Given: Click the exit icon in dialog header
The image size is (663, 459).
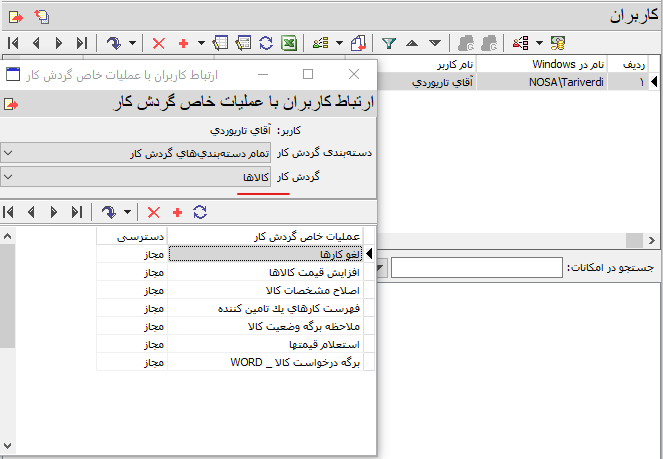Looking at the screenshot, I should point(11,103).
